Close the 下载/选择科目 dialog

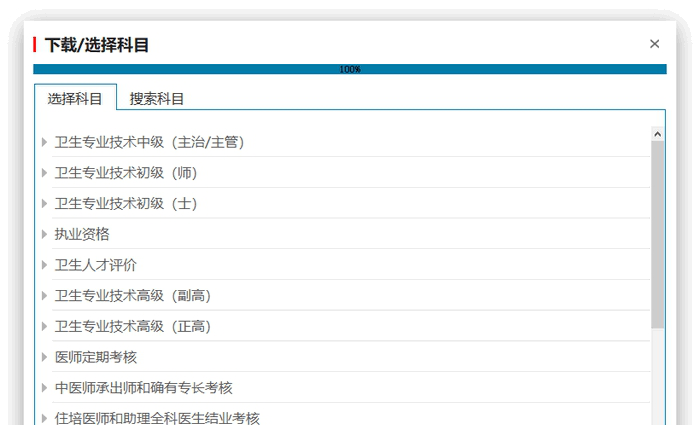click(654, 44)
